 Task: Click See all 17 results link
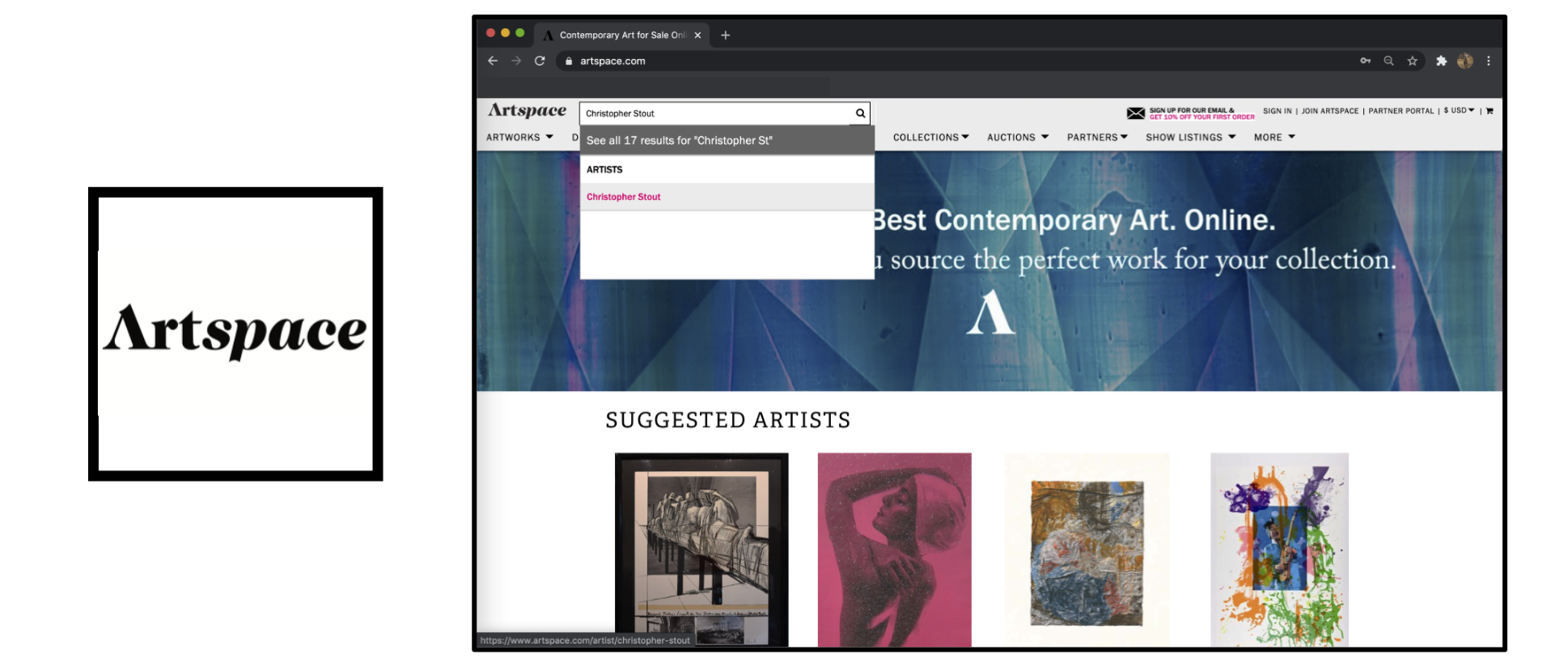pos(679,141)
